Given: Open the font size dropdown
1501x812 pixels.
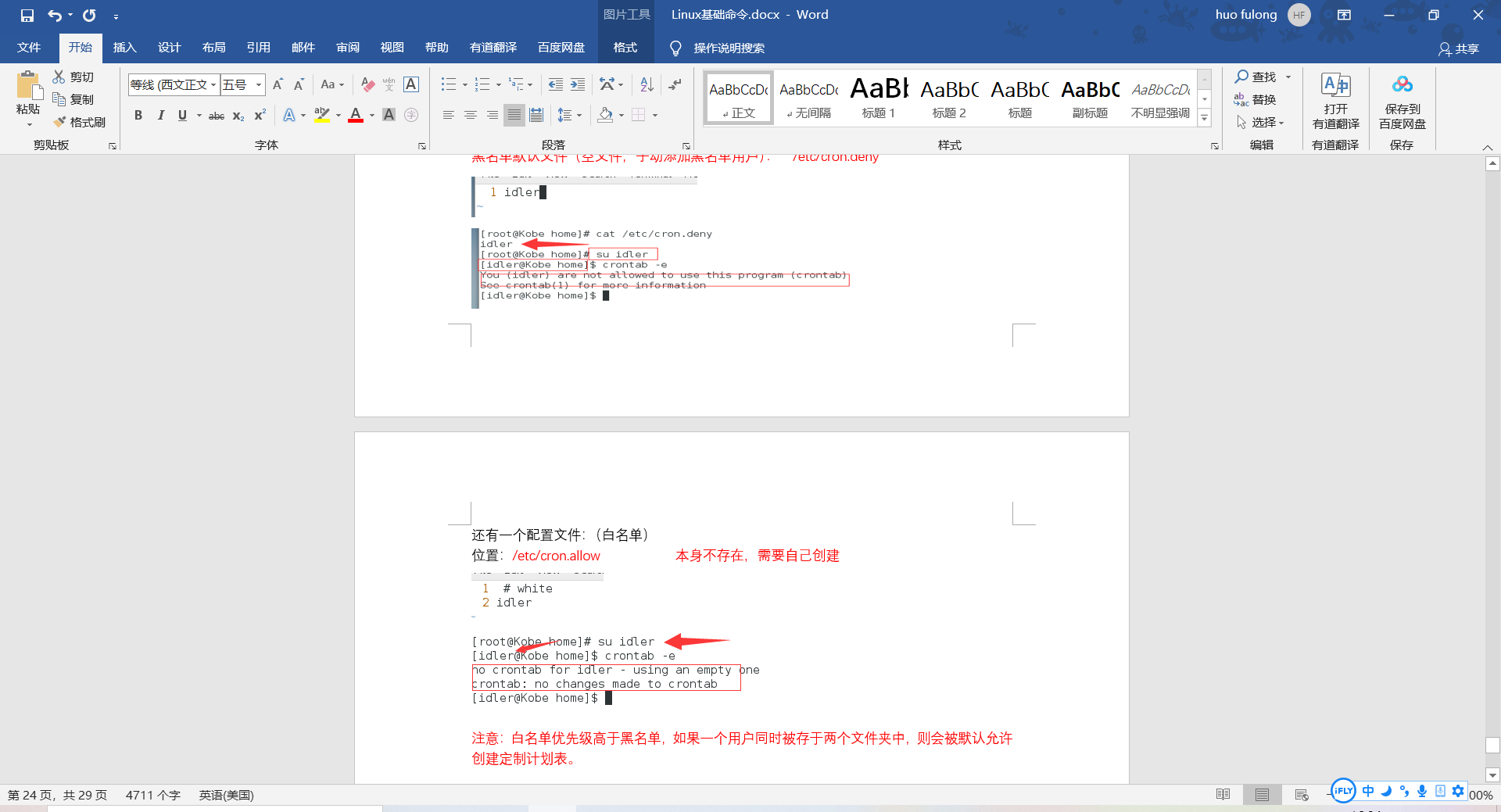Looking at the screenshot, I should 258,84.
